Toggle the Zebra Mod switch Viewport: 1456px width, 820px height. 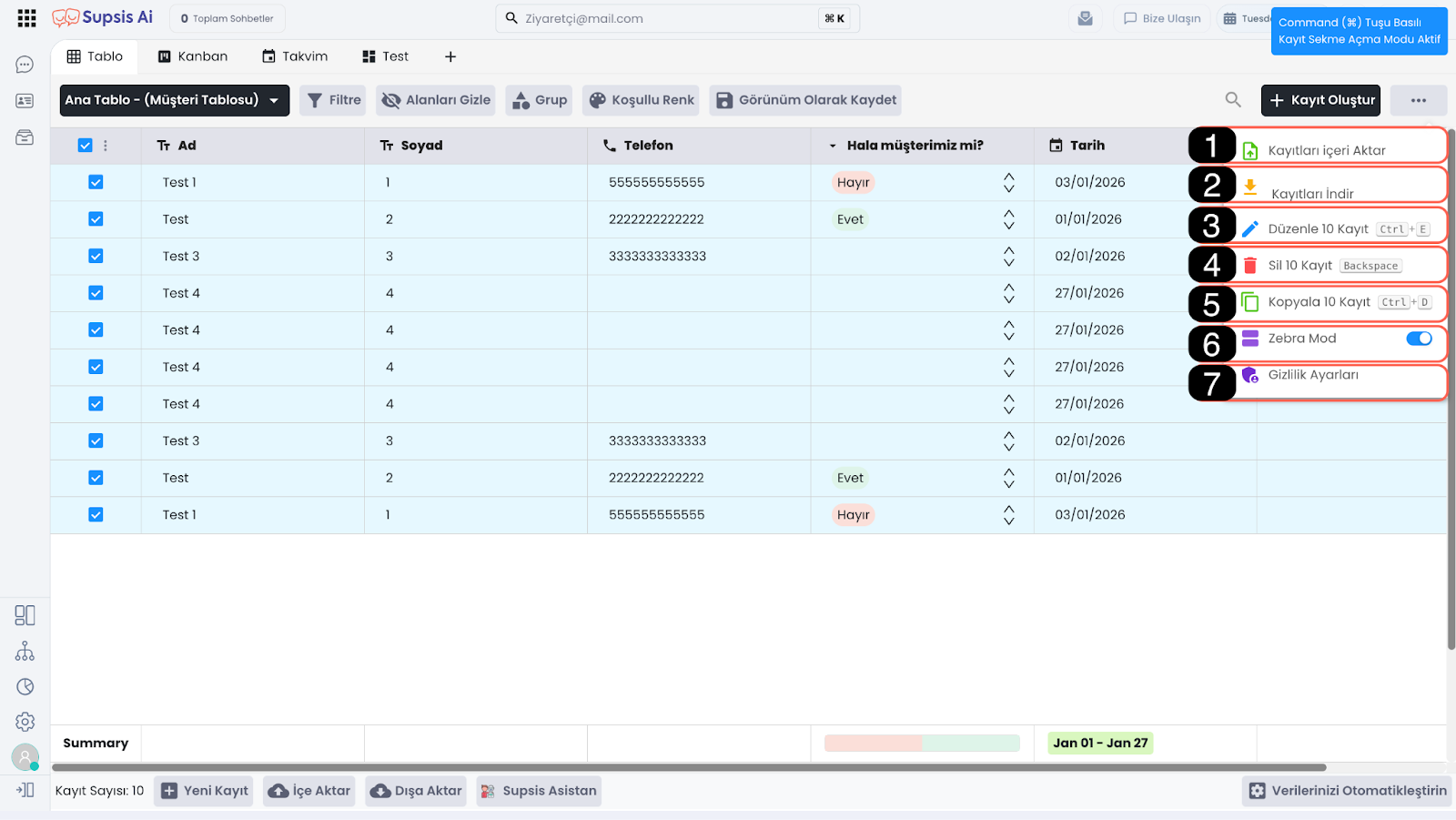tap(1418, 339)
